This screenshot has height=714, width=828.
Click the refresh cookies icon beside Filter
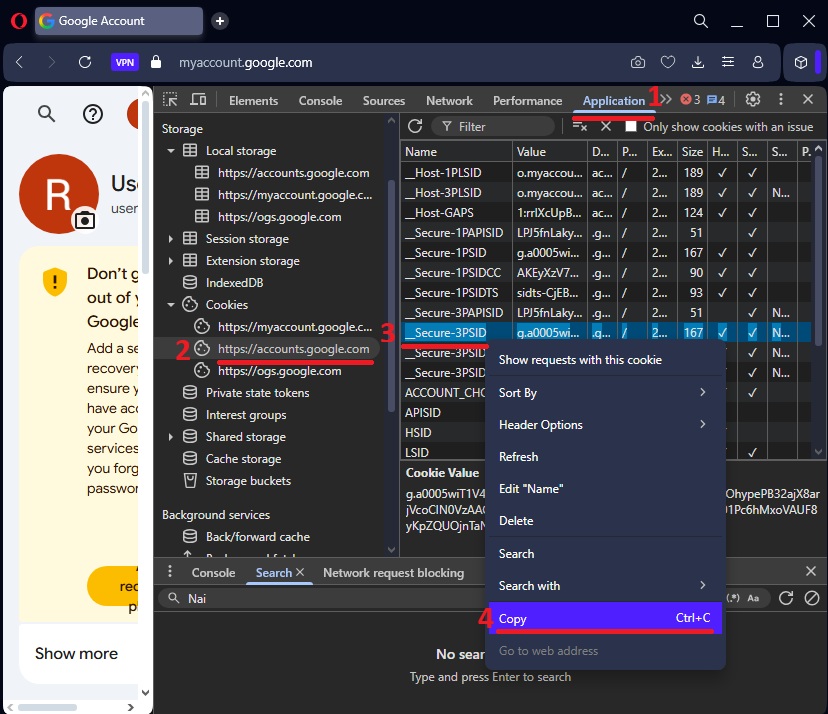point(415,127)
